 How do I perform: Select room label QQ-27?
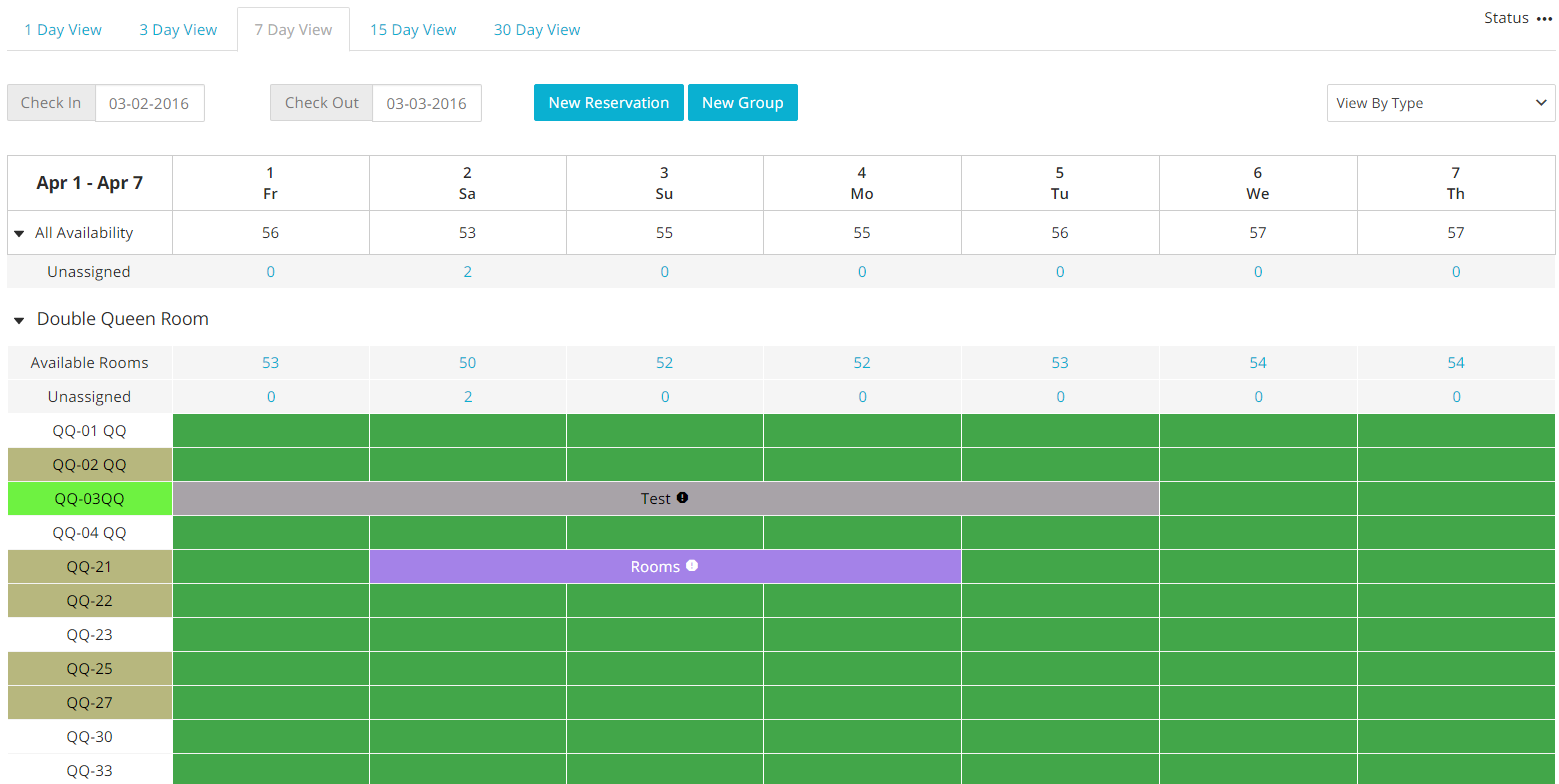pos(90,703)
